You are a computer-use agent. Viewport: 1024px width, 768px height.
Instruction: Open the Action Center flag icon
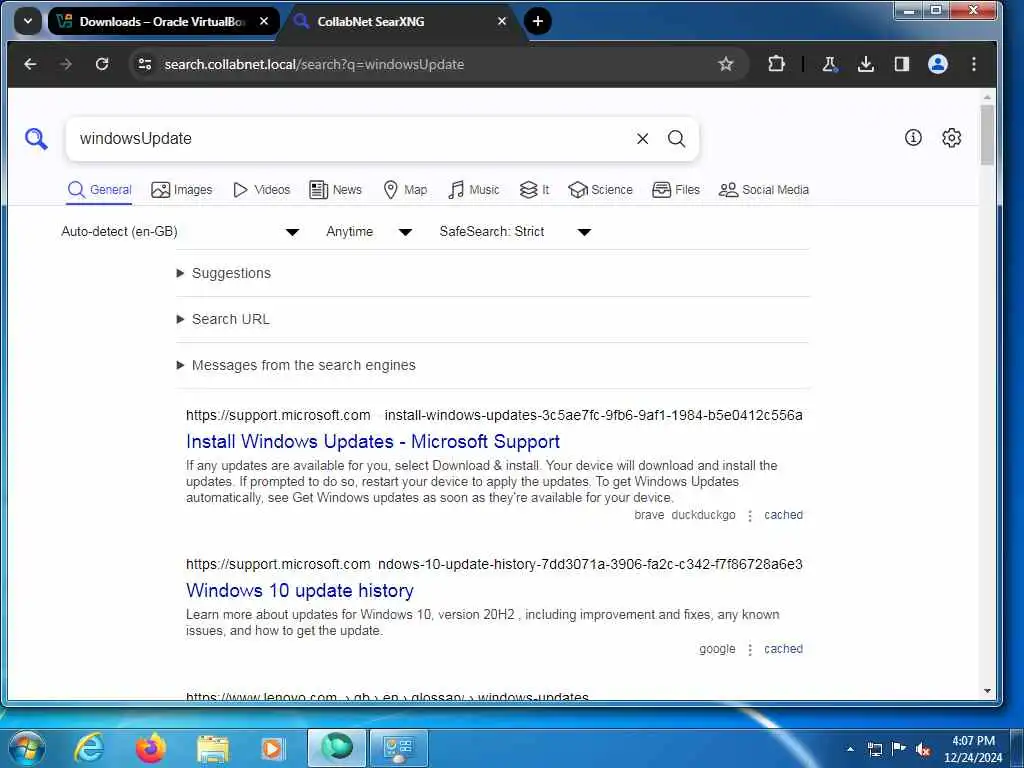[899, 748]
